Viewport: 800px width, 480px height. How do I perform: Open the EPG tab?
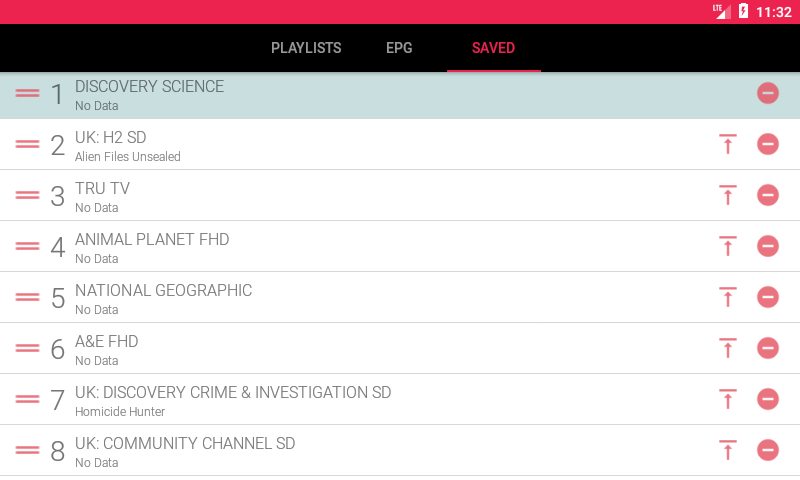pos(399,48)
